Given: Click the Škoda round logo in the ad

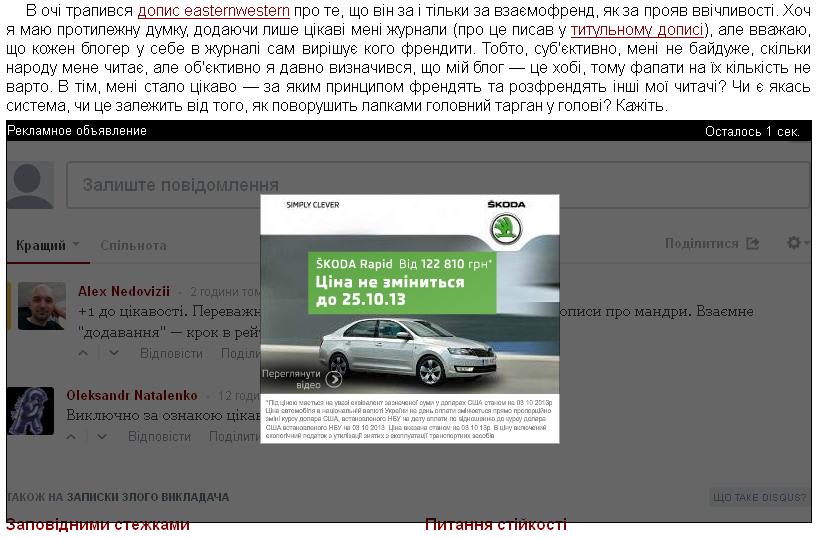Looking at the screenshot, I should [x=506, y=228].
